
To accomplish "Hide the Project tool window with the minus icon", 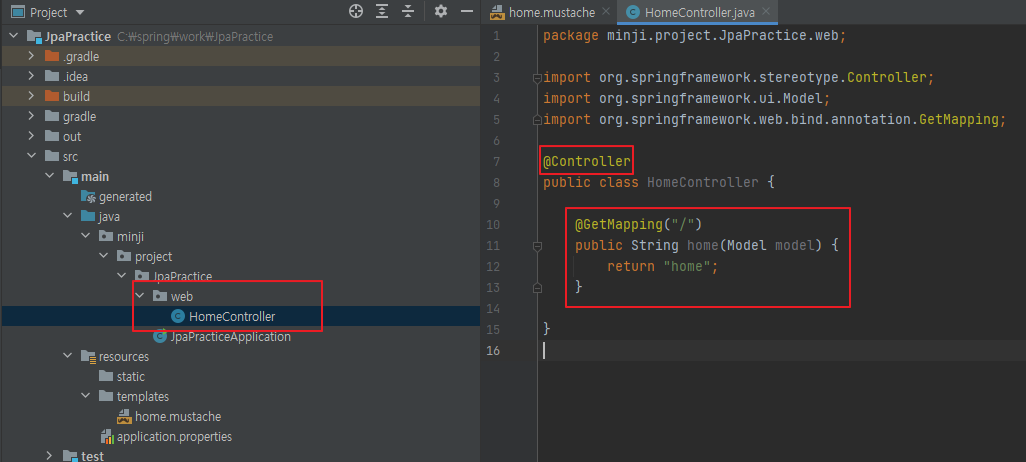I will click(x=467, y=11).
